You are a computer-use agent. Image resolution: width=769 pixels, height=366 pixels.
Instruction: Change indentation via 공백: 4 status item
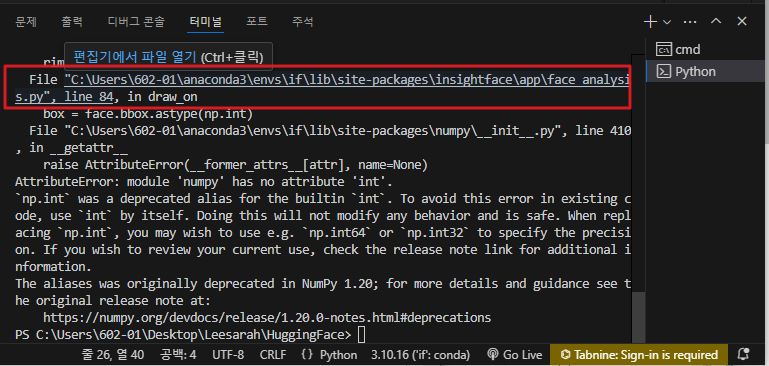(178, 355)
